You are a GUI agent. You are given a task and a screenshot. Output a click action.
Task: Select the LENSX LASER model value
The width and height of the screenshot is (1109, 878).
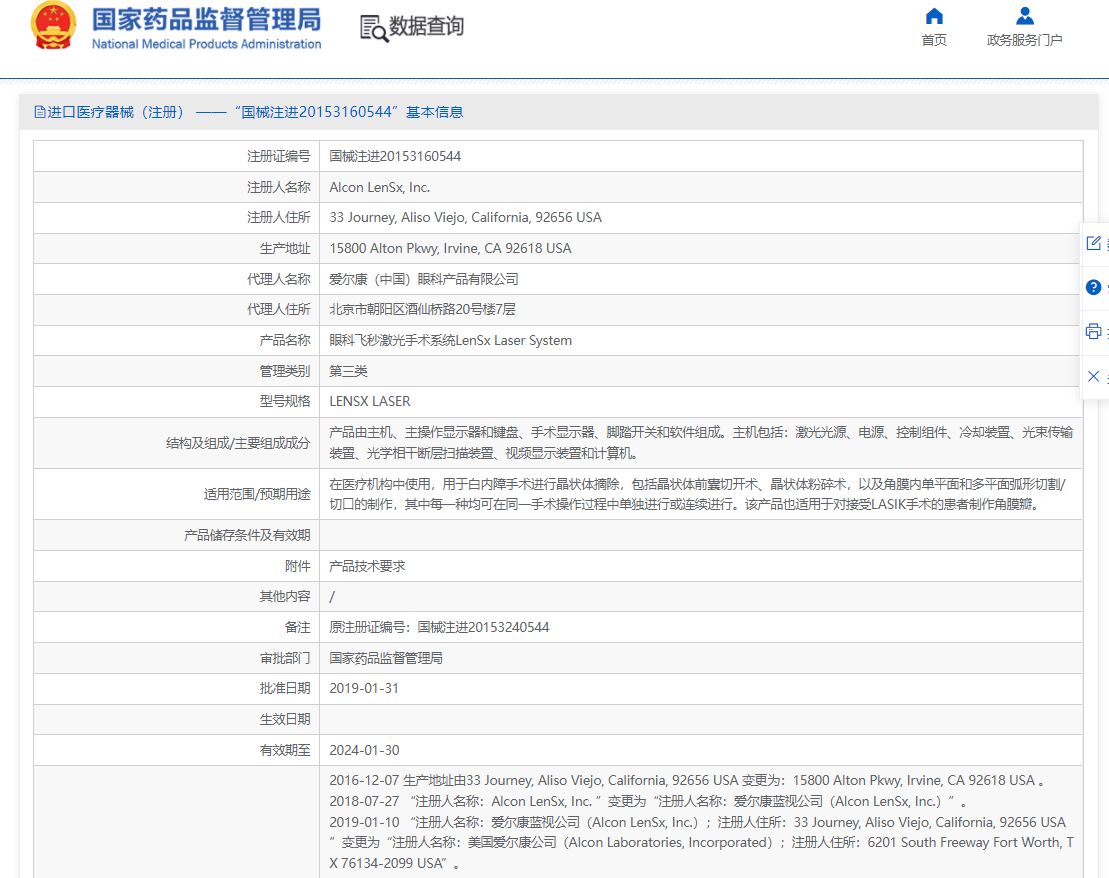pyautogui.click(x=370, y=402)
